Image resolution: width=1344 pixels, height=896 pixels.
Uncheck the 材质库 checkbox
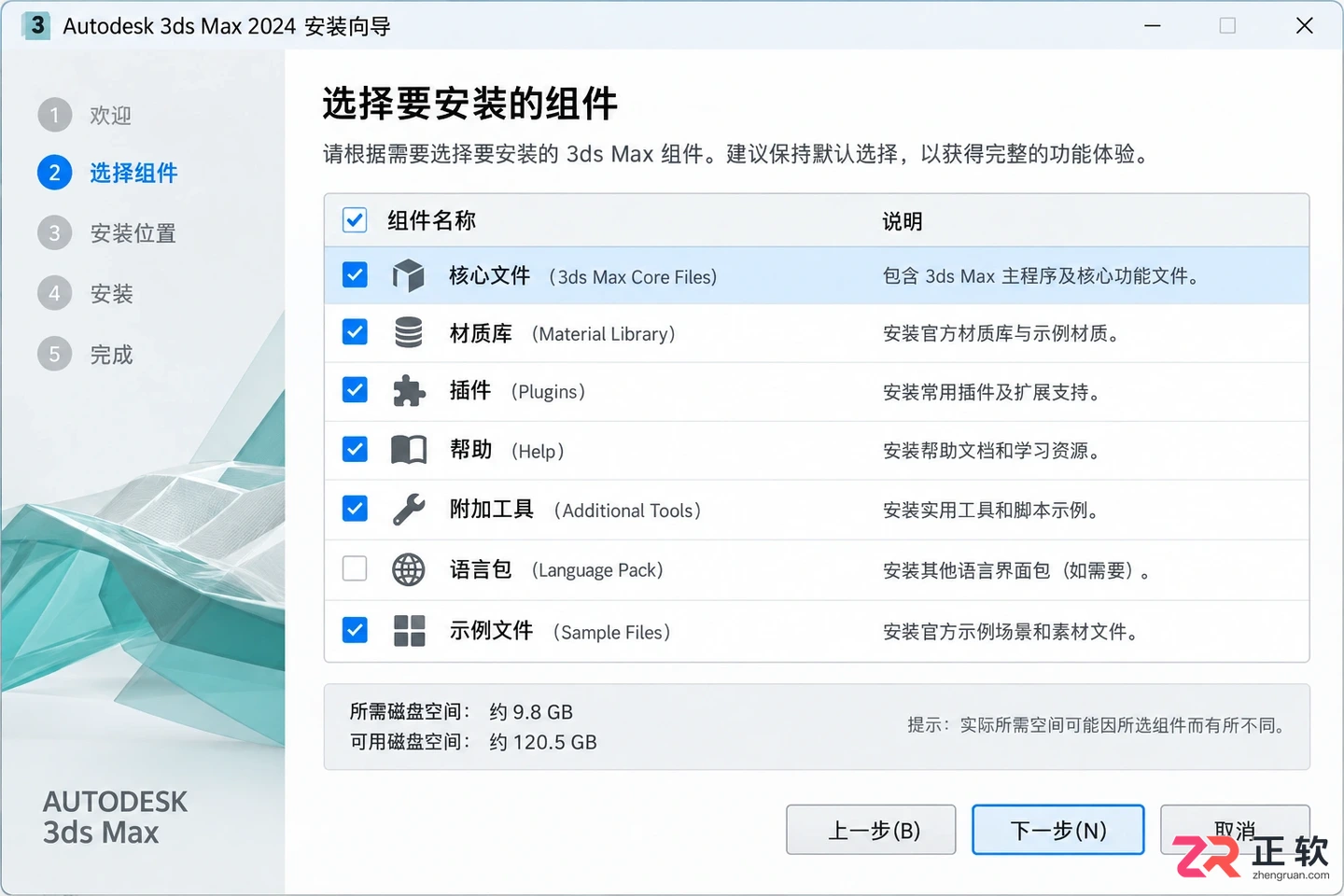coord(355,332)
